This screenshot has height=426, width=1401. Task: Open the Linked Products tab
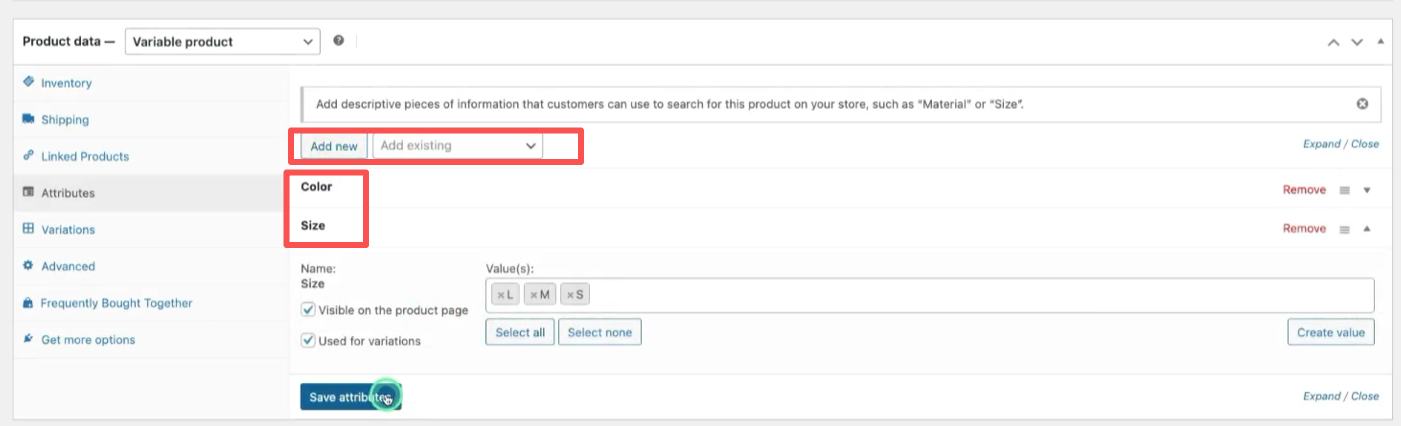point(85,157)
